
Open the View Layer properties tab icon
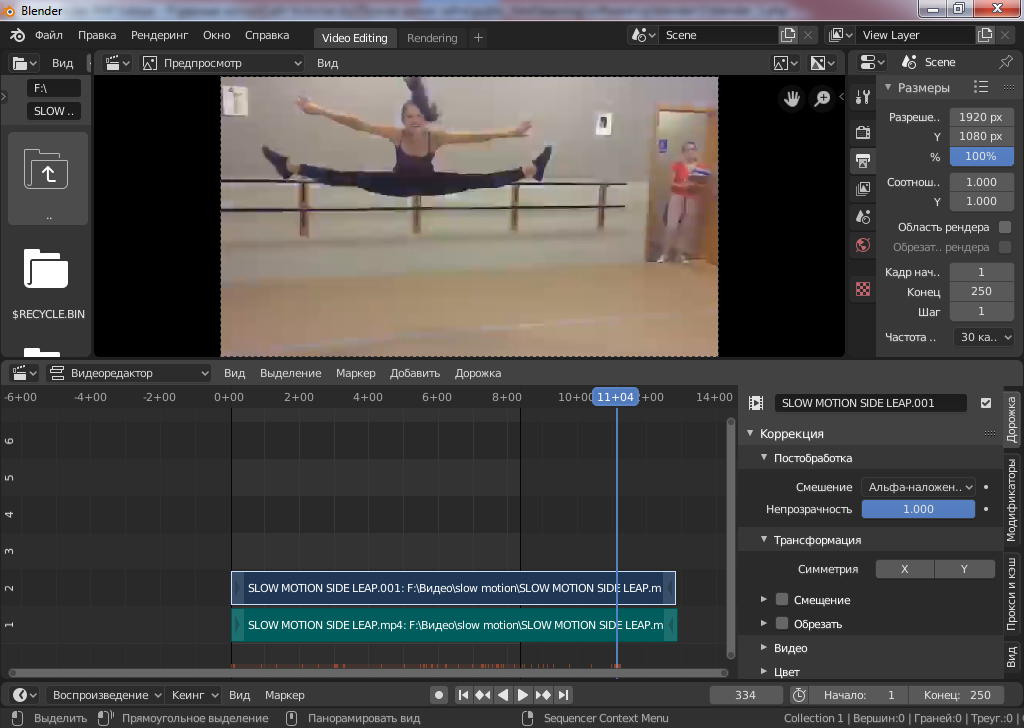click(863, 189)
